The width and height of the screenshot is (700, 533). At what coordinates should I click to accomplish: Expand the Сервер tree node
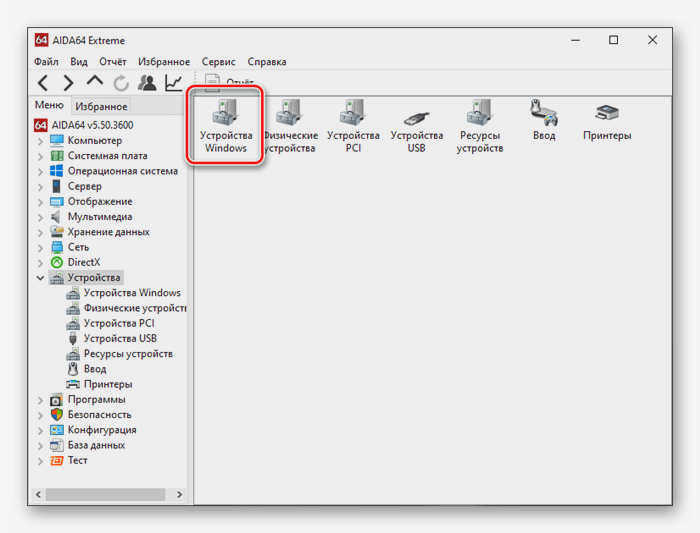click(41, 187)
